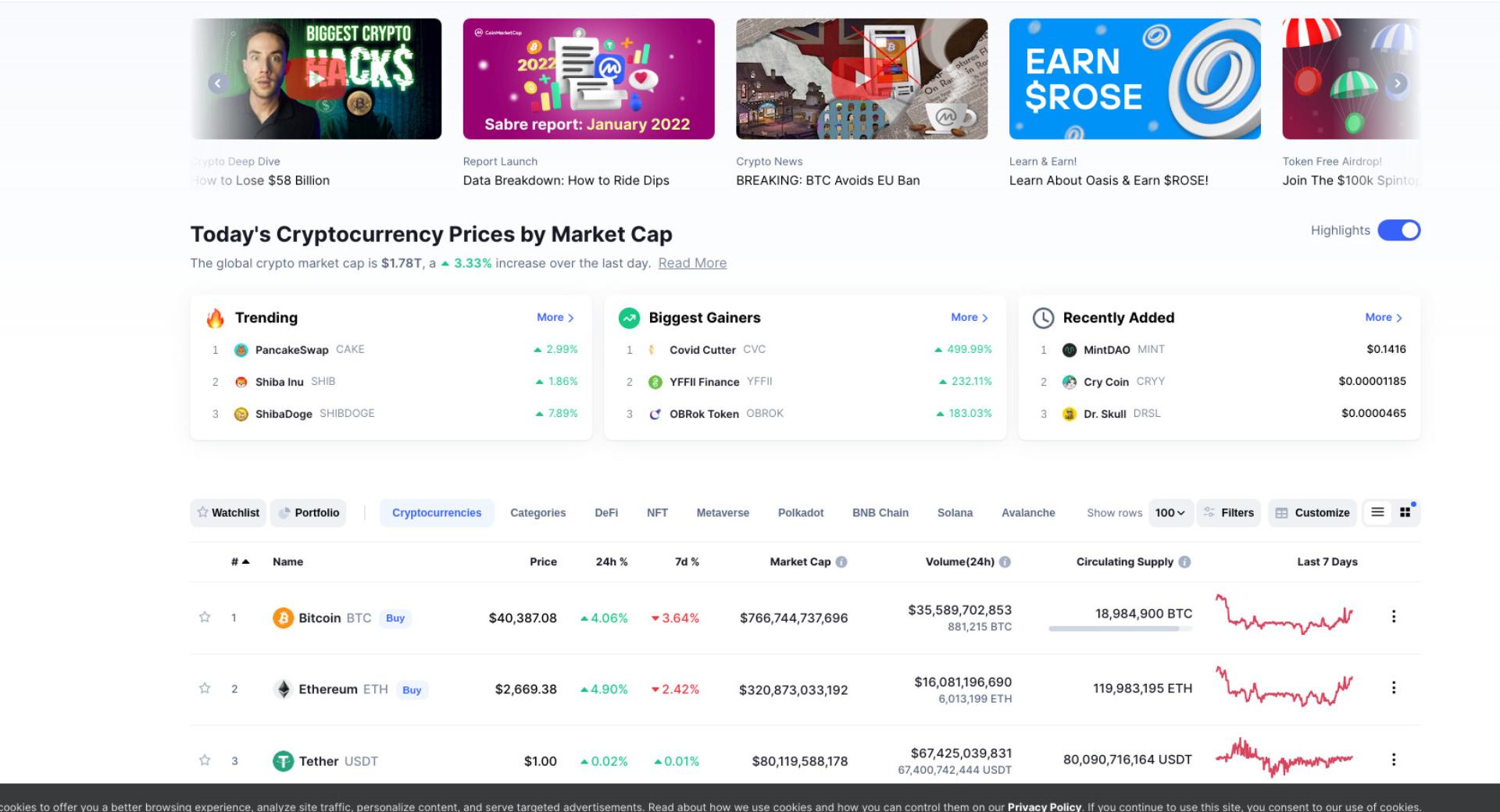The height and width of the screenshot is (812, 1500).
Task: Select the Avalanche tab
Action: tap(1028, 513)
